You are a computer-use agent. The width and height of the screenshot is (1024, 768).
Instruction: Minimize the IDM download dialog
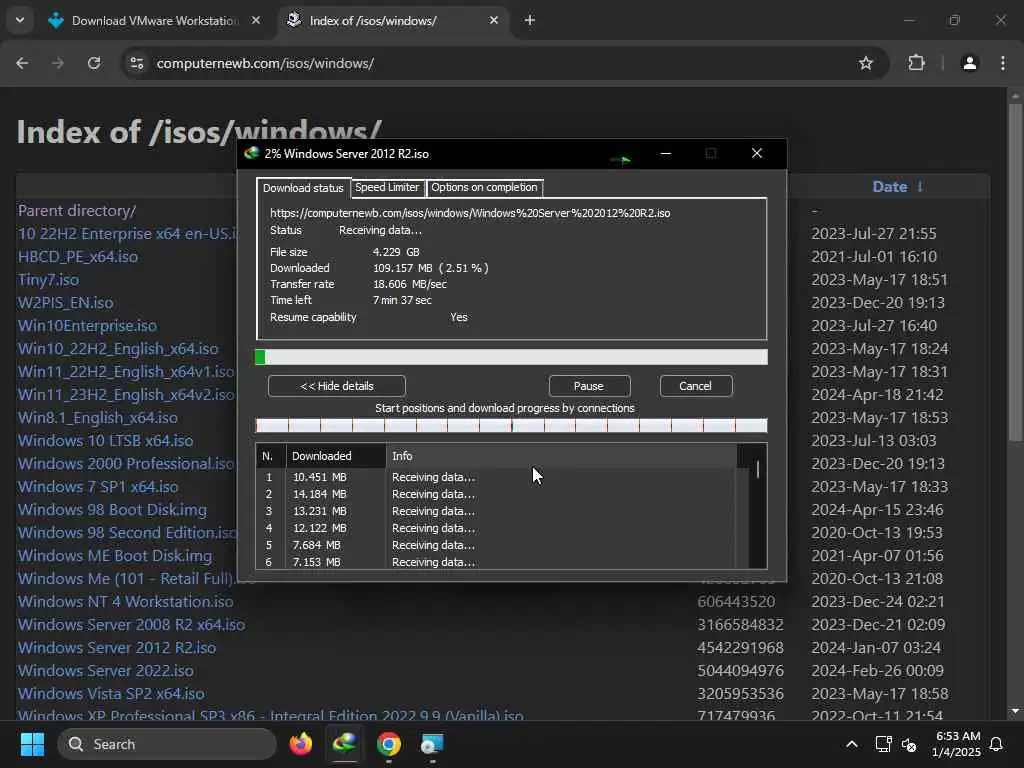tap(665, 153)
